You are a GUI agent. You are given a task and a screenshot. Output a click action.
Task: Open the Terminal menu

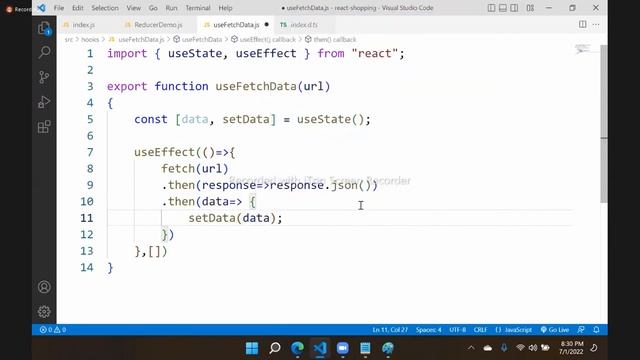pyautogui.click(x=198, y=8)
